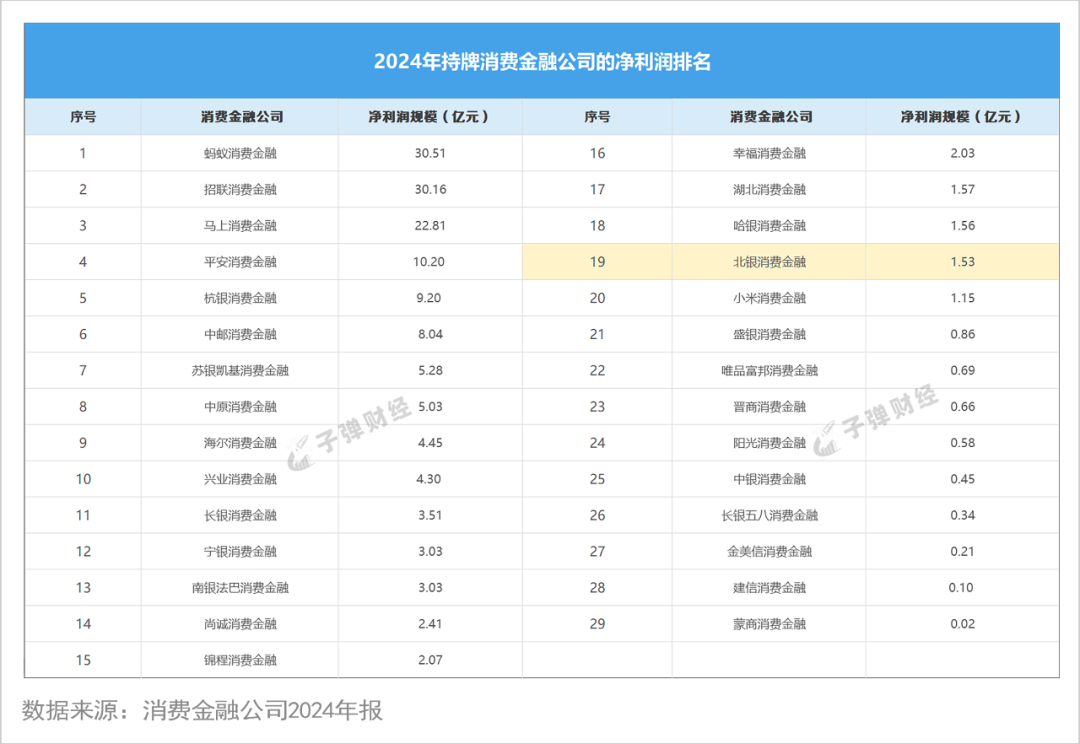This screenshot has width=1080, height=744.
Task: Click the 中邮消费金融 entry
Action: tap(240, 334)
